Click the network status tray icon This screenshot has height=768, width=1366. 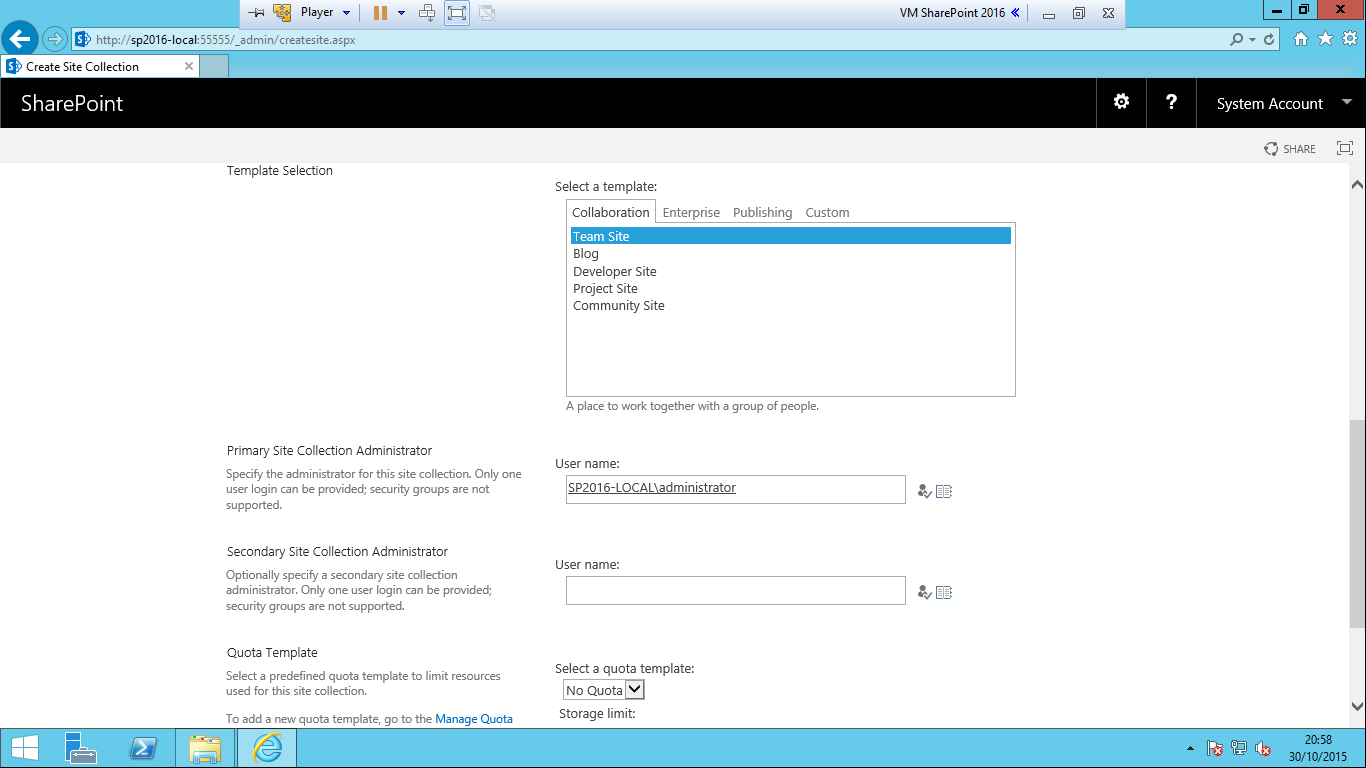click(1239, 748)
